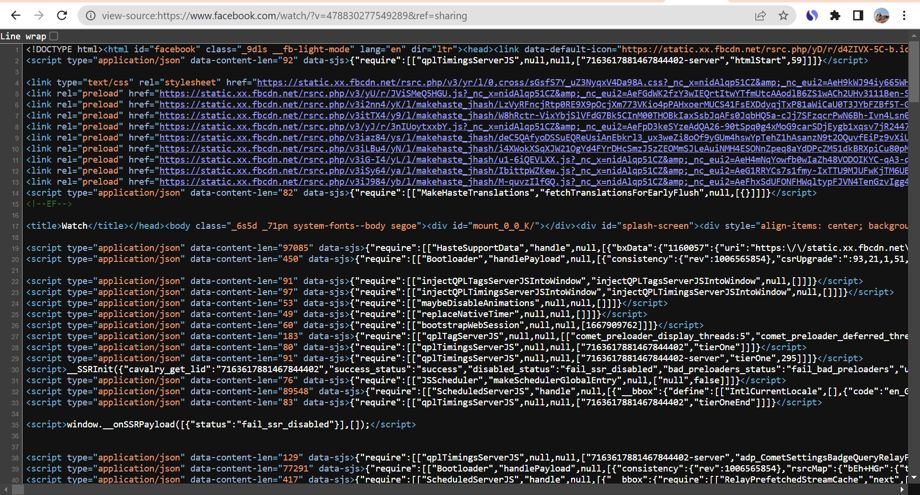
Task: Click the "HasteSupportData" text
Action: tap(479, 248)
